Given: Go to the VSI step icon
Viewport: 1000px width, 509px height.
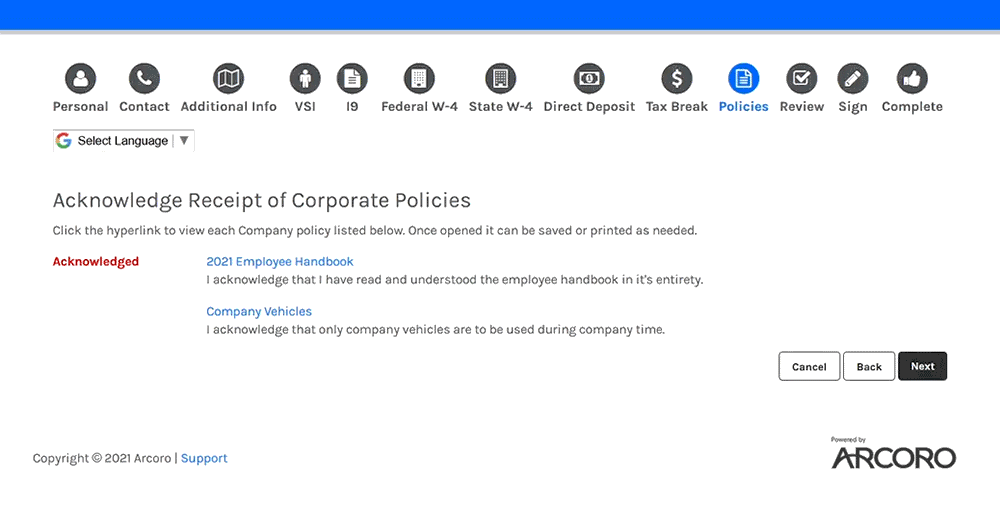Looking at the screenshot, I should 305,78.
